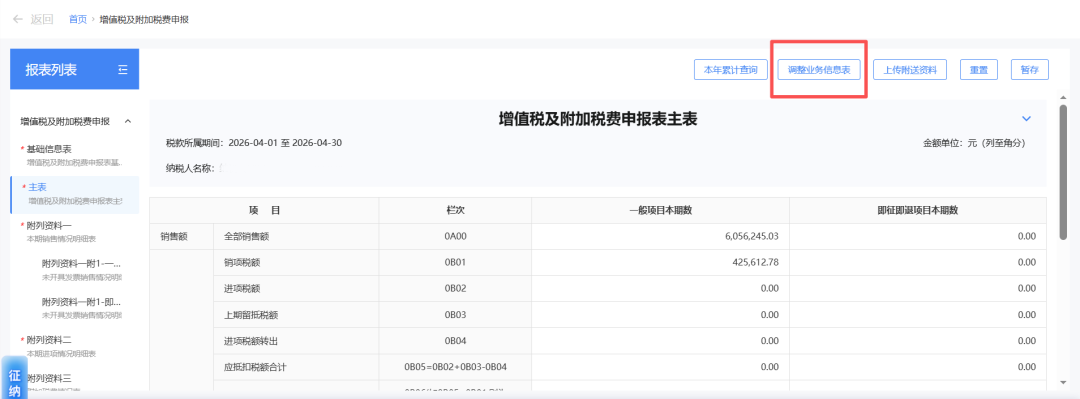Screen dimensions: 1080x399
Task: Click the 即征即退项目本期数 column header
Action: (x=918, y=211)
